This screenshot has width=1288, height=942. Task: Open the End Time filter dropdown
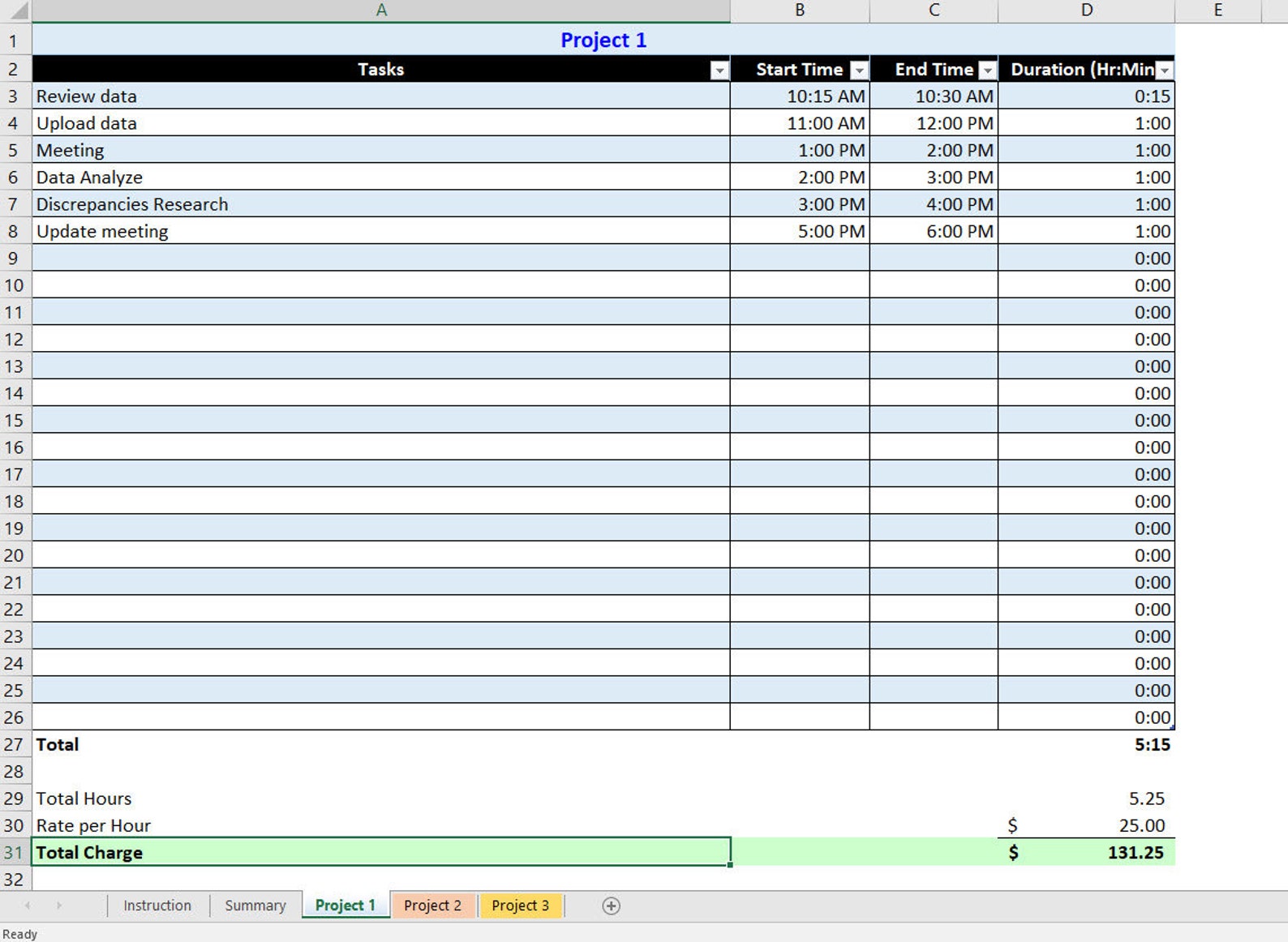click(987, 71)
